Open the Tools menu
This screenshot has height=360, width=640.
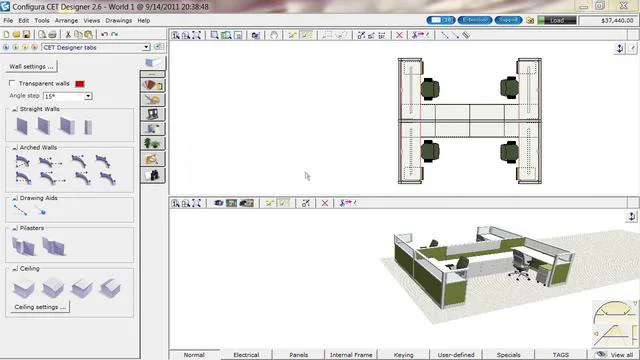click(x=42, y=20)
